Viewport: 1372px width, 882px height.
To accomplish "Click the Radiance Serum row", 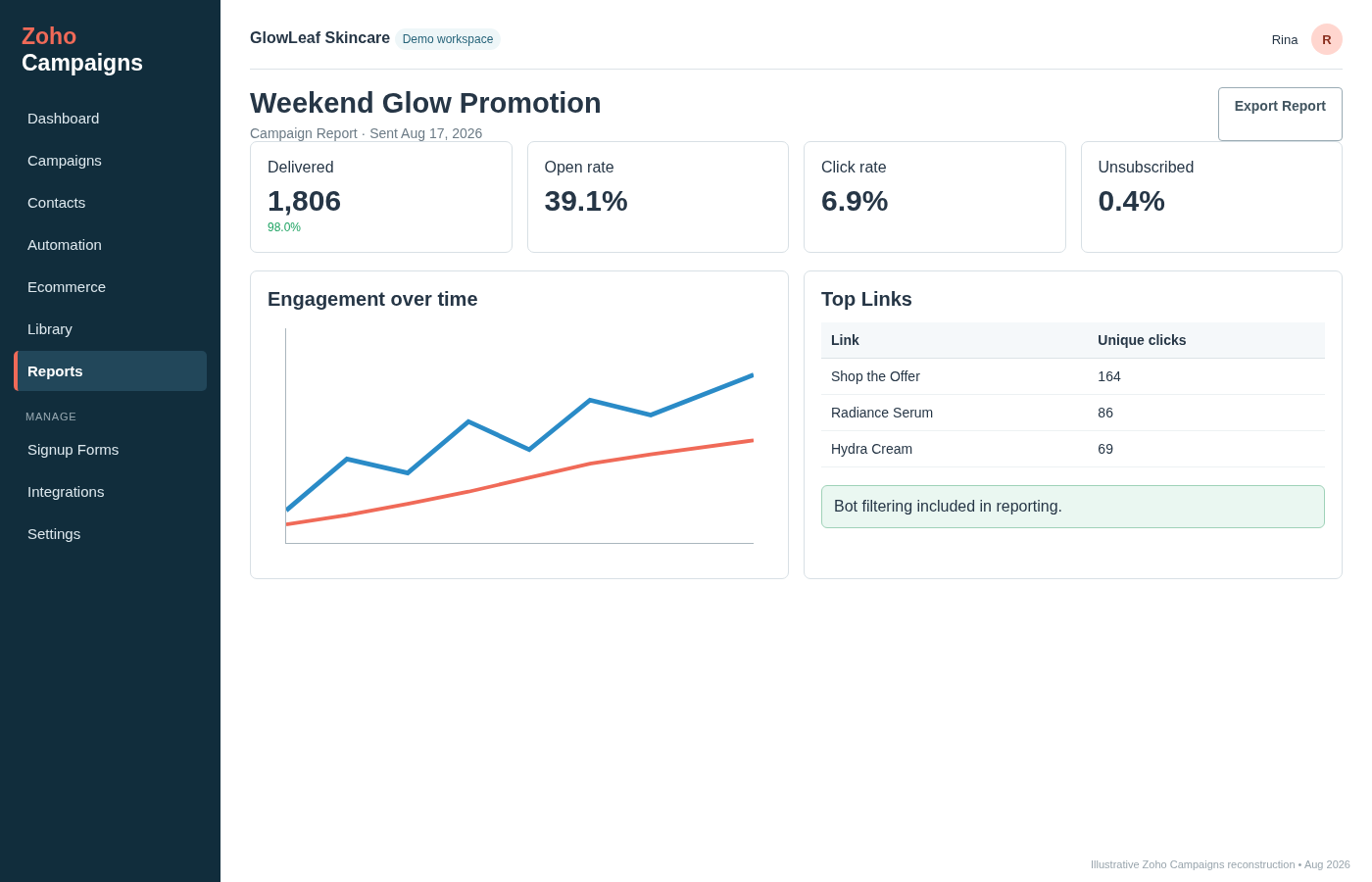I will 1073,413.
